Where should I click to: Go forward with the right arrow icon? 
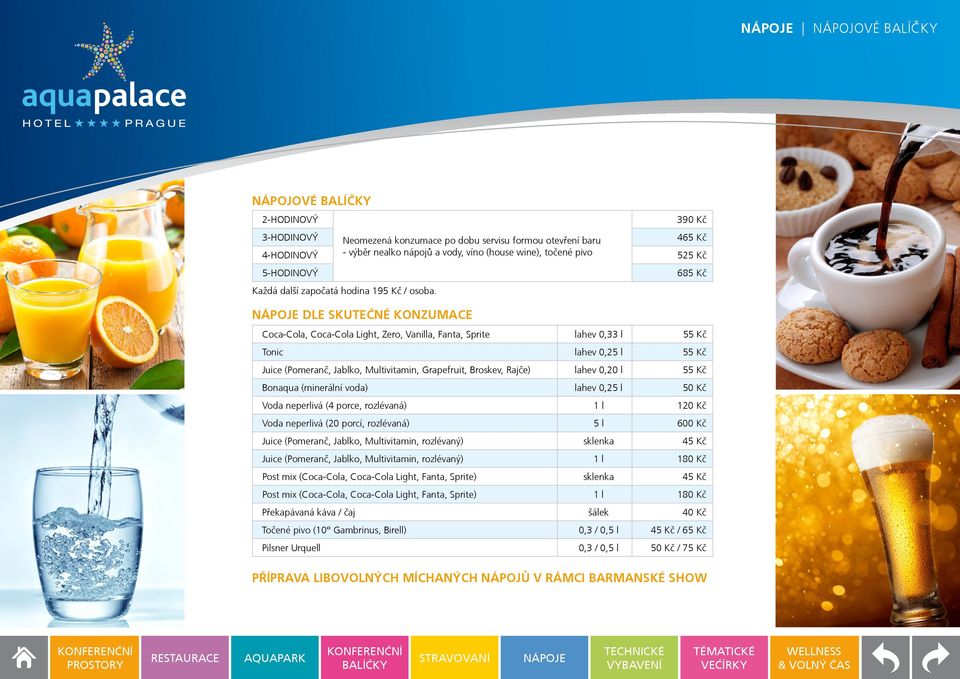(936, 658)
